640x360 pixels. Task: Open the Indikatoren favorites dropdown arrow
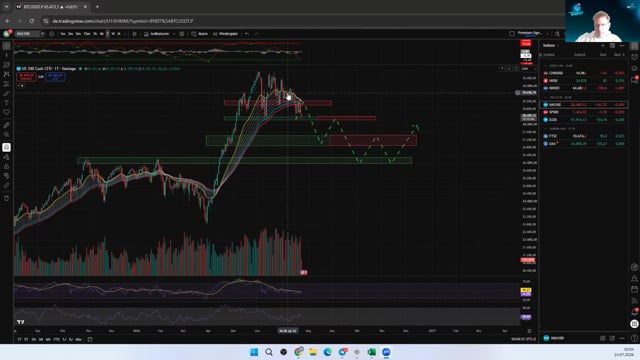pyautogui.click(x=174, y=34)
